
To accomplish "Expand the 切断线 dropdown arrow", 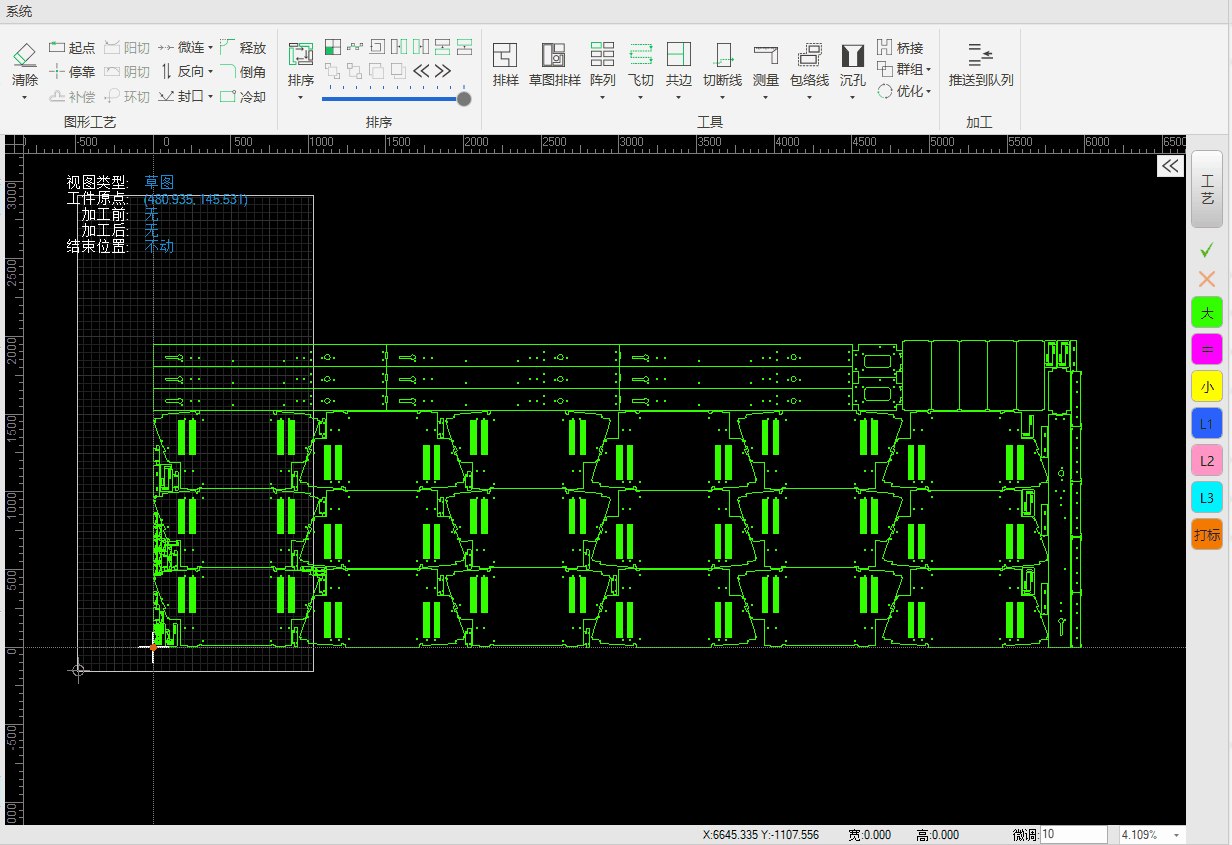I will pos(722,98).
